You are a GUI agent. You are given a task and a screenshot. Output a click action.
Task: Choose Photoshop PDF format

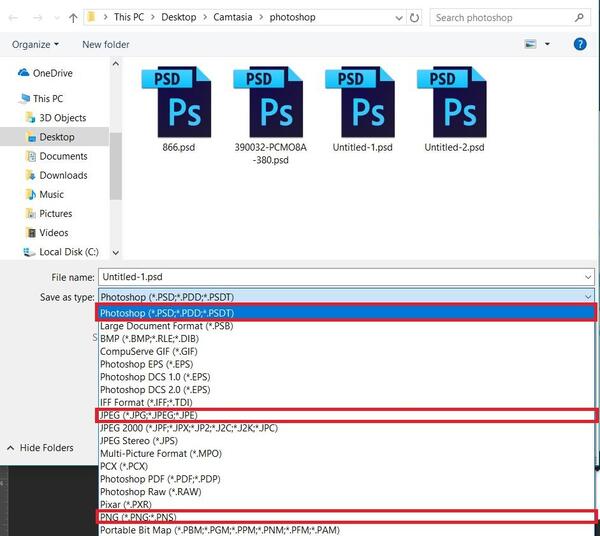(x=346, y=479)
